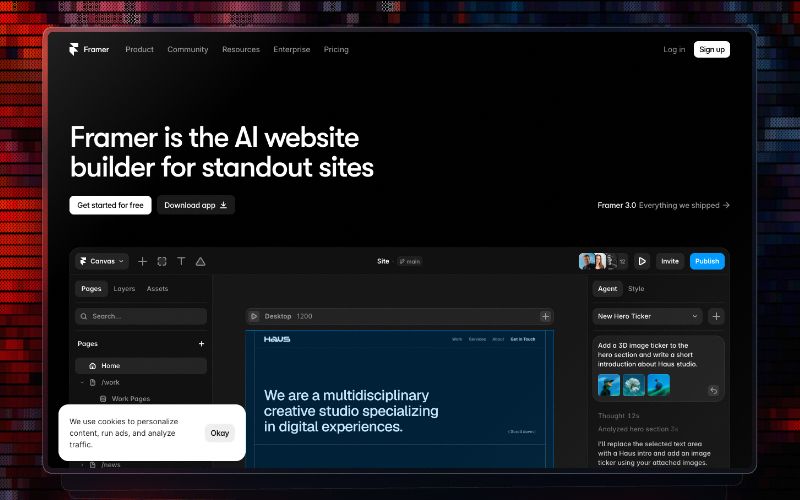Switch to the Assets tab
Screen dimensions: 800x500
pos(157,289)
